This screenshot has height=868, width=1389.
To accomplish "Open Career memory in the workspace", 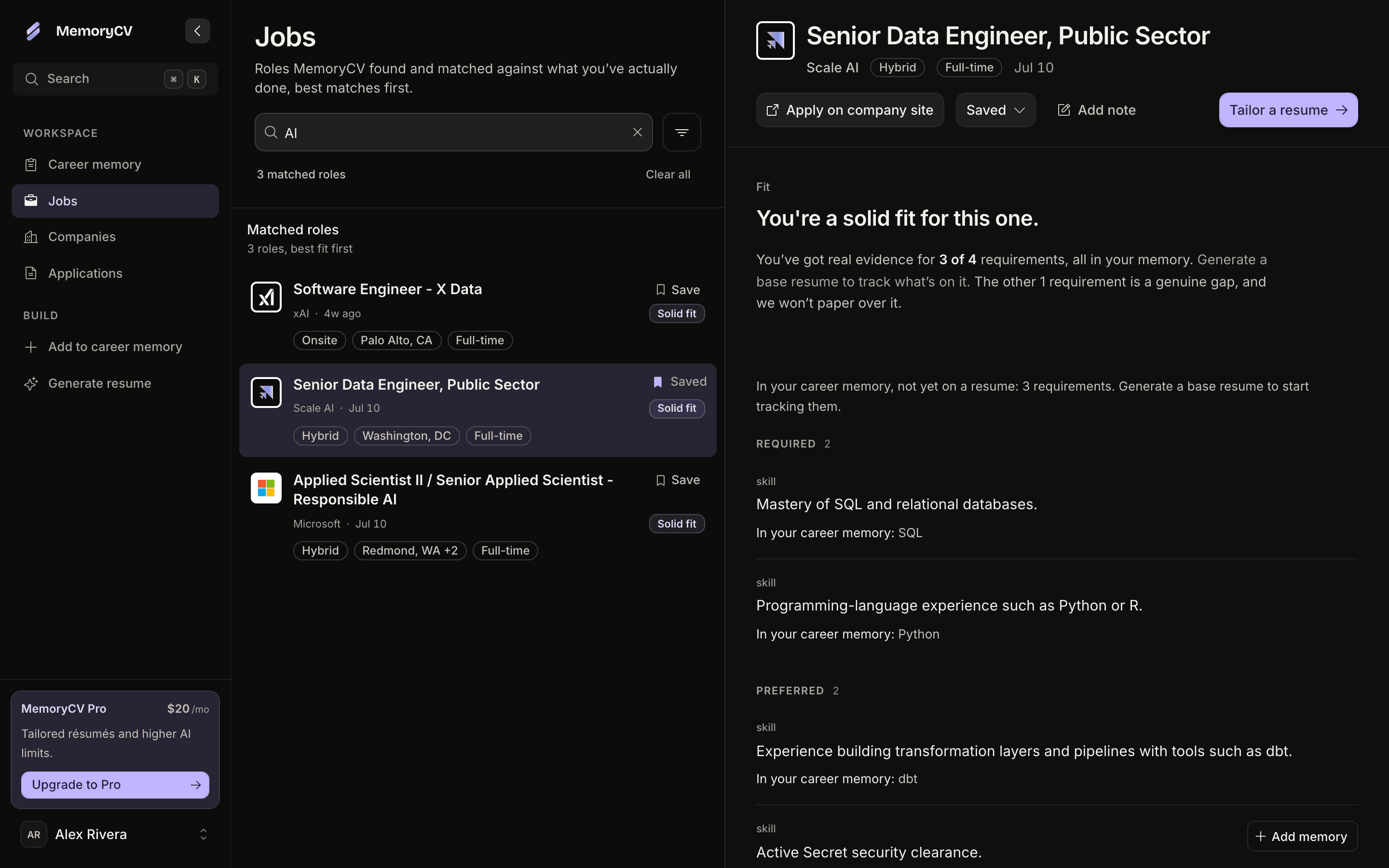I will (115, 165).
